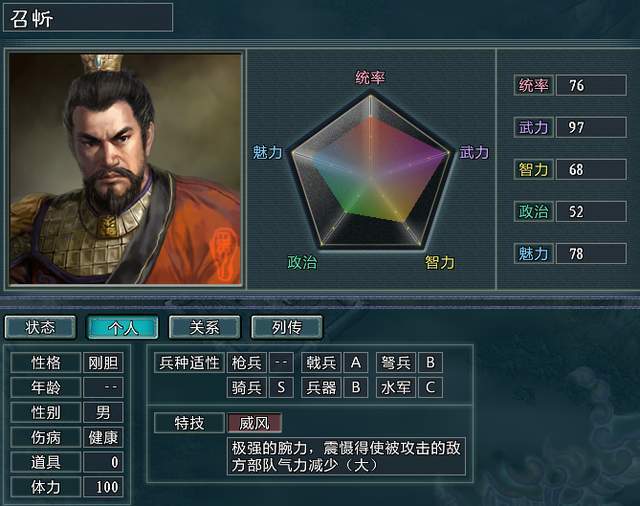Viewport: 640px width, 506px height.
Task: Select the 水军 aptitude C grade
Action: 430,387
